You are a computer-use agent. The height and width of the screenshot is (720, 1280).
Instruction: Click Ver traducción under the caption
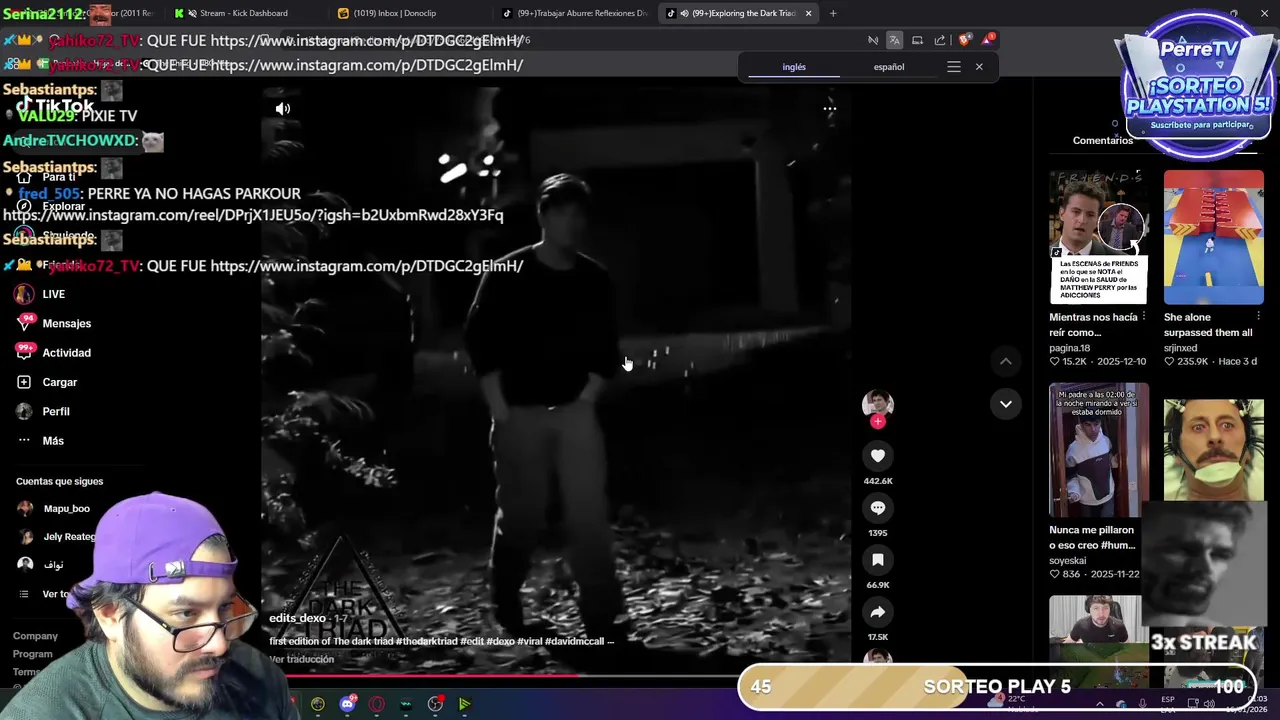pyautogui.click(x=302, y=660)
